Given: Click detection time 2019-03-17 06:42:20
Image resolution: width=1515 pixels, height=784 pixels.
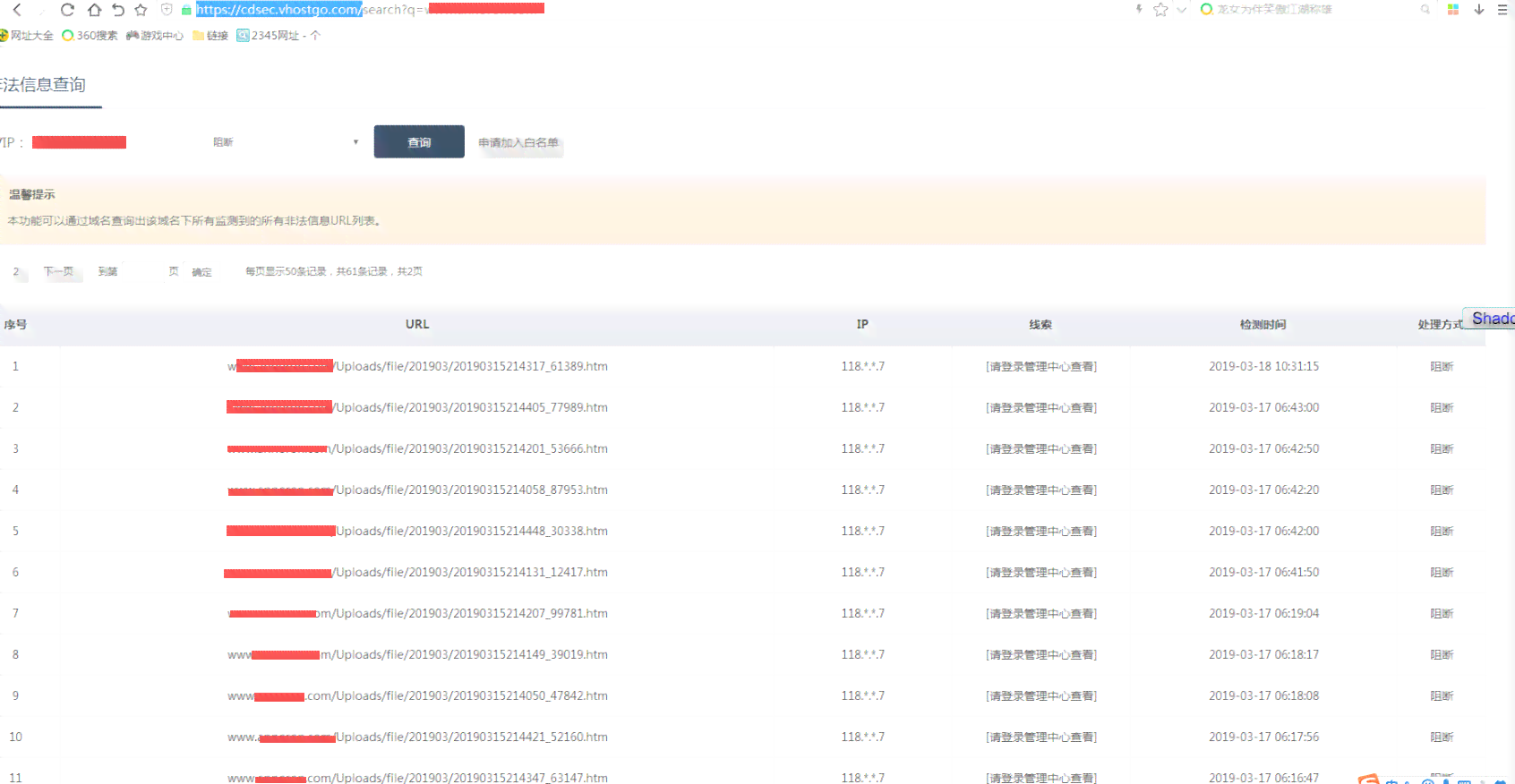Looking at the screenshot, I should pyautogui.click(x=1263, y=490).
